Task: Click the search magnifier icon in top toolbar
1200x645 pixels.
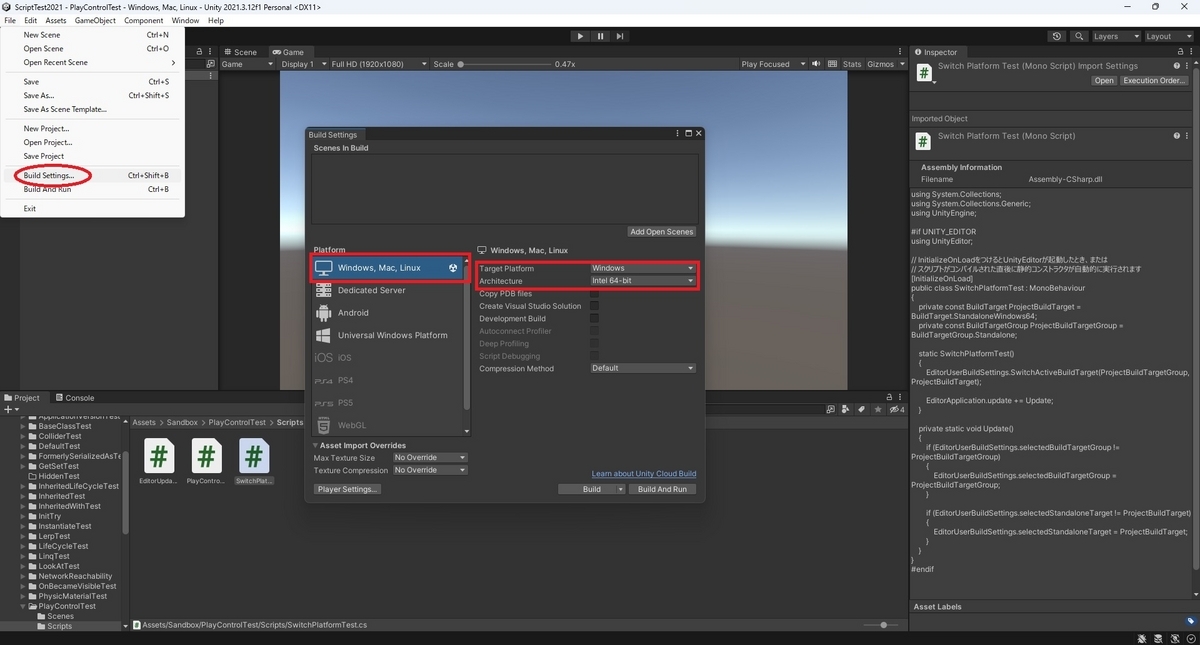Action: pyautogui.click(x=1079, y=36)
